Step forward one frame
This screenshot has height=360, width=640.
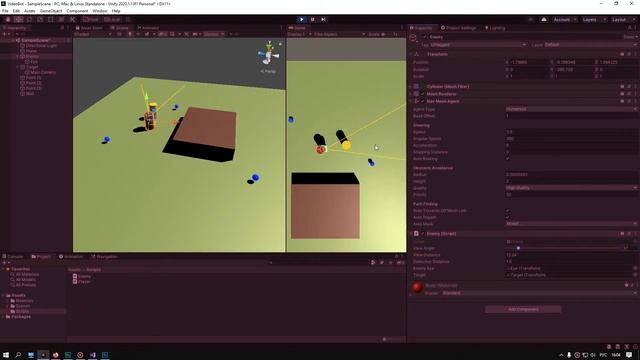[323, 19]
